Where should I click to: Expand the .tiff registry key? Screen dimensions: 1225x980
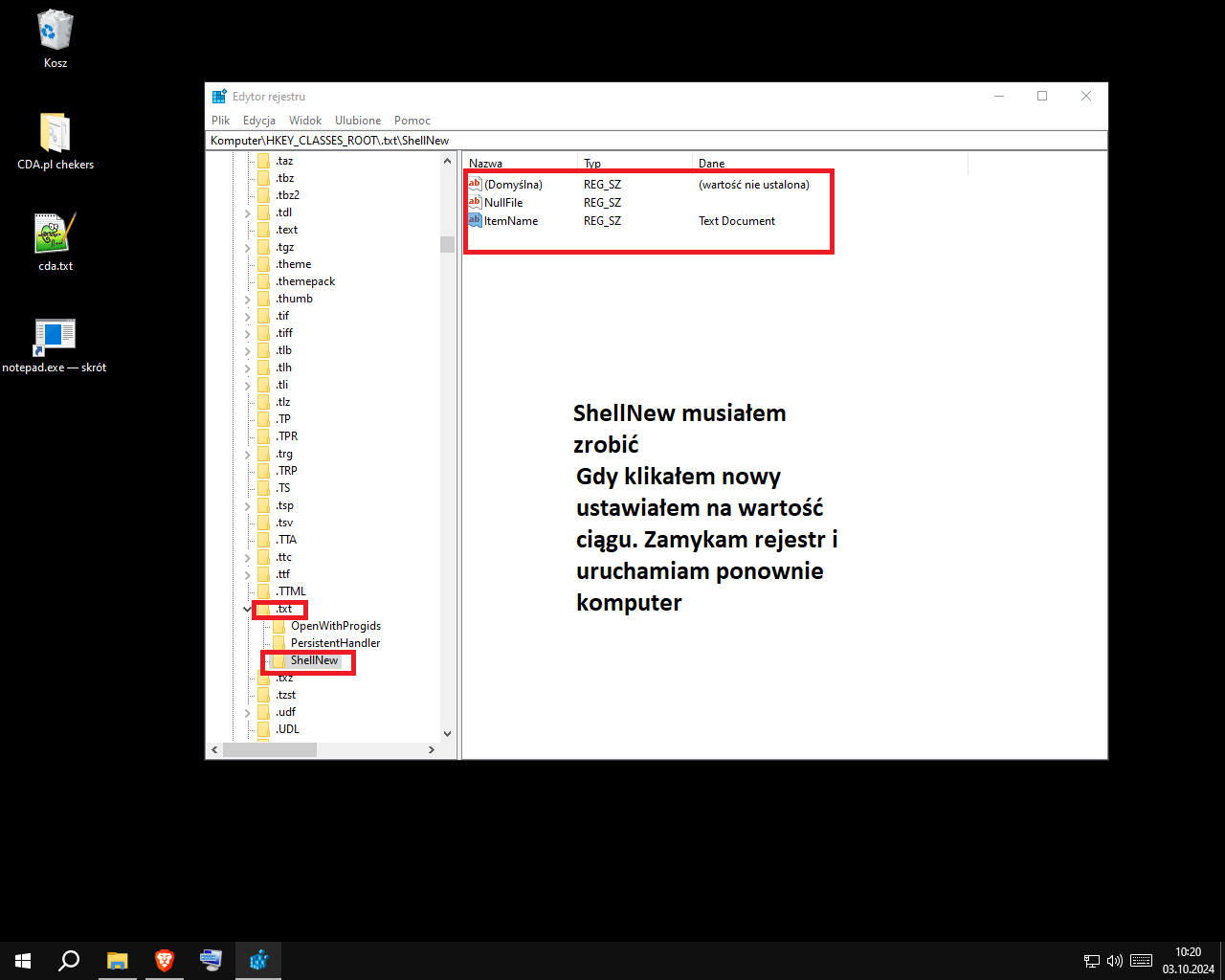point(248,333)
